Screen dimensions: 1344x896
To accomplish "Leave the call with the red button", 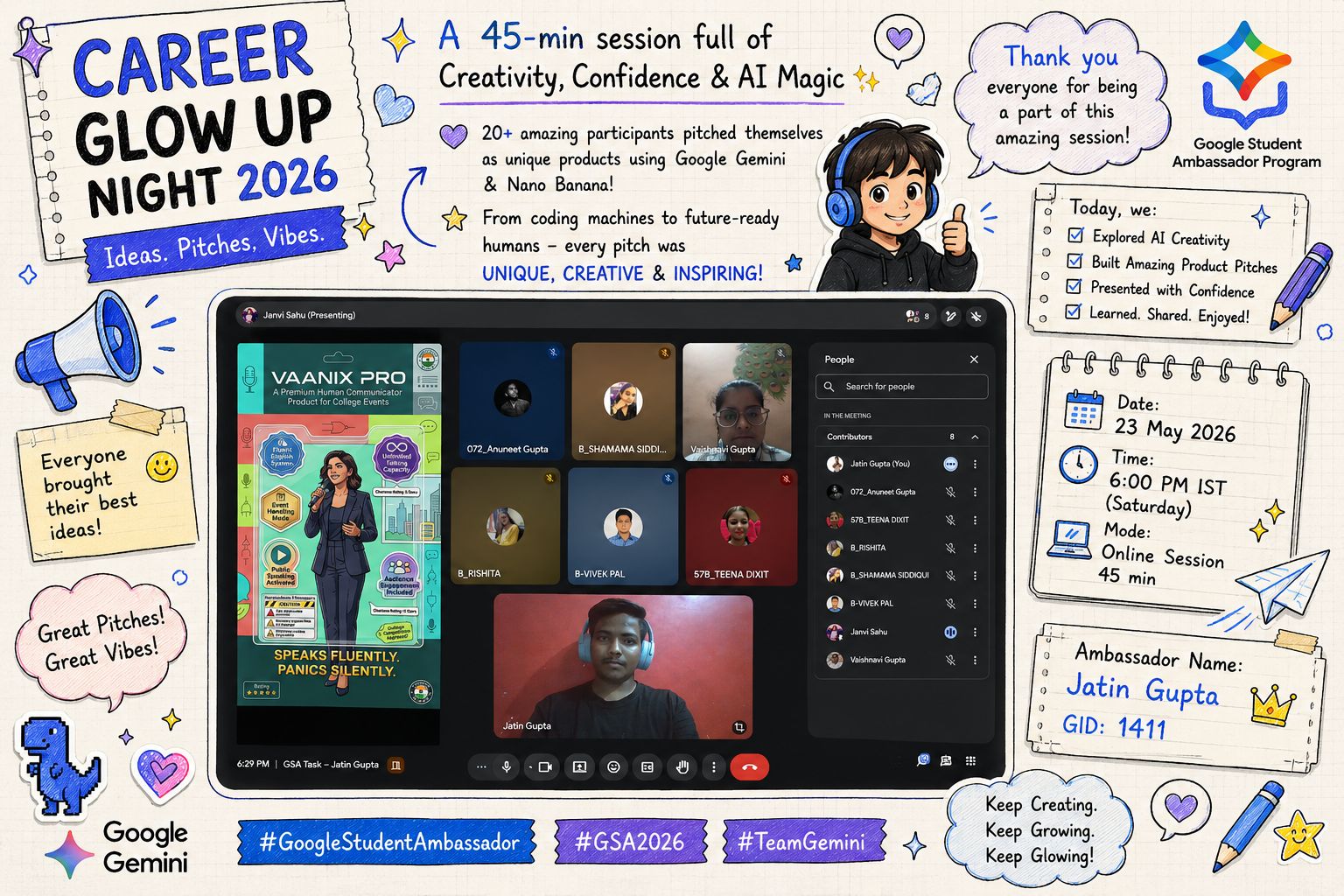I will pyautogui.click(x=749, y=767).
